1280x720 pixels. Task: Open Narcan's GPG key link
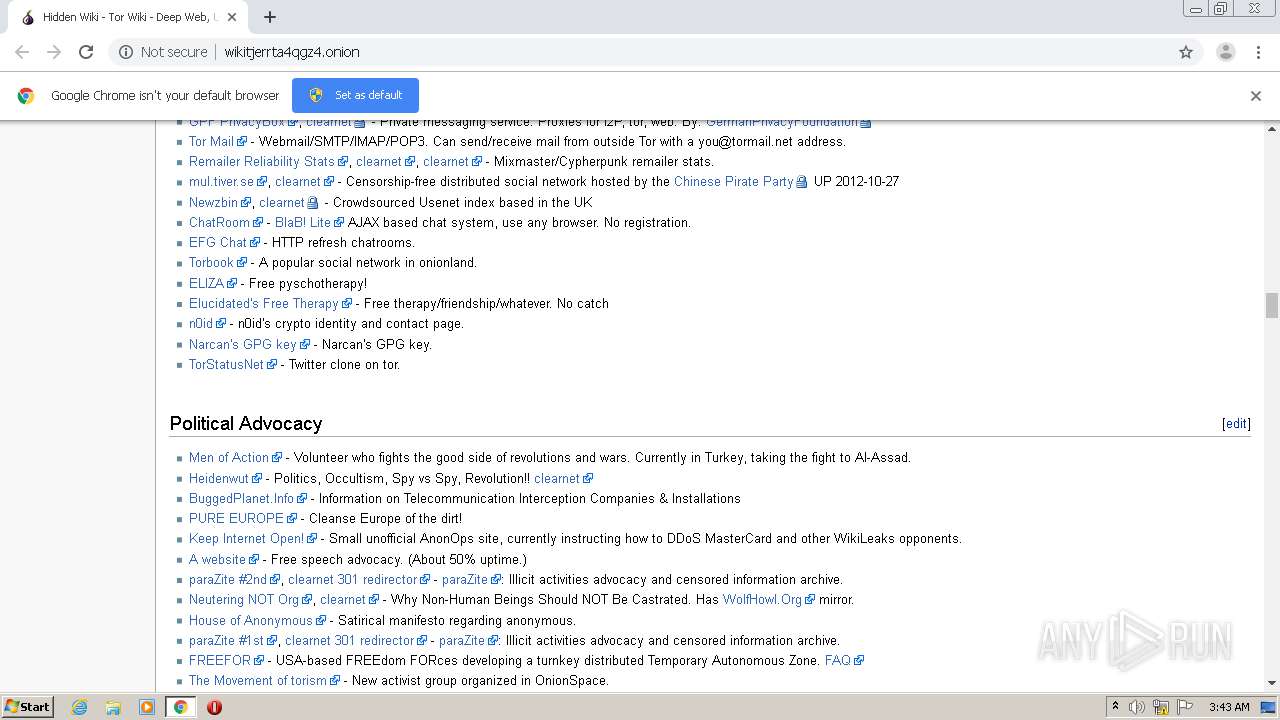click(x=242, y=344)
